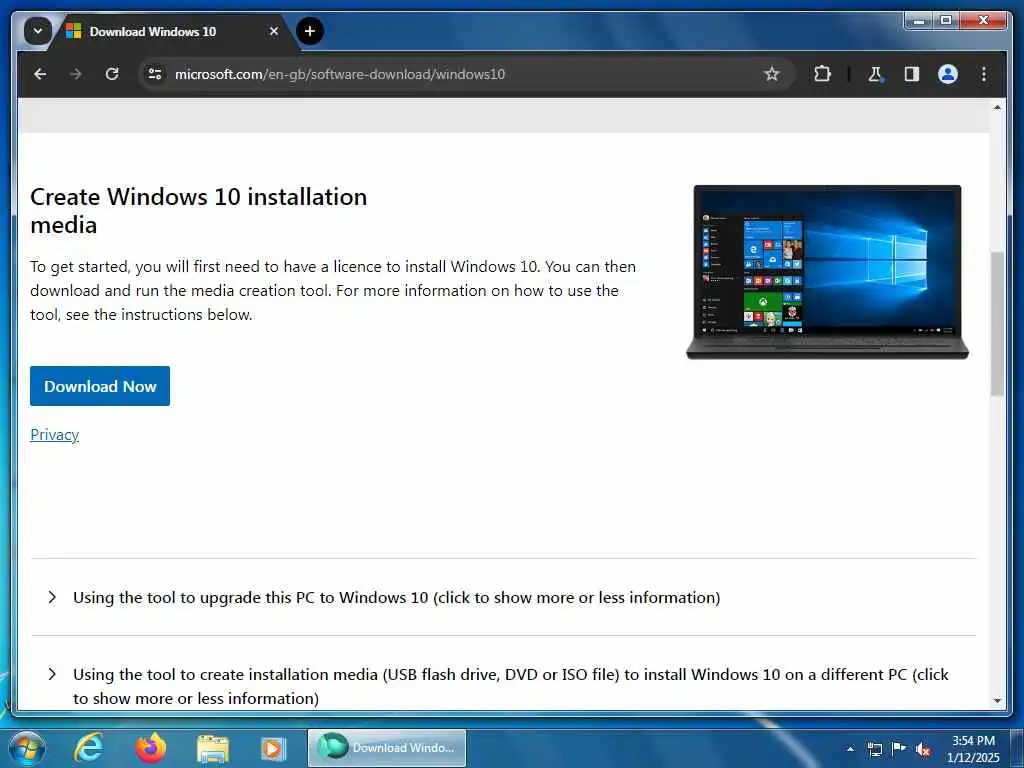Screen dimensions: 1024x768
Task: Click the muted volume speaker icon
Action: [923, 749]
